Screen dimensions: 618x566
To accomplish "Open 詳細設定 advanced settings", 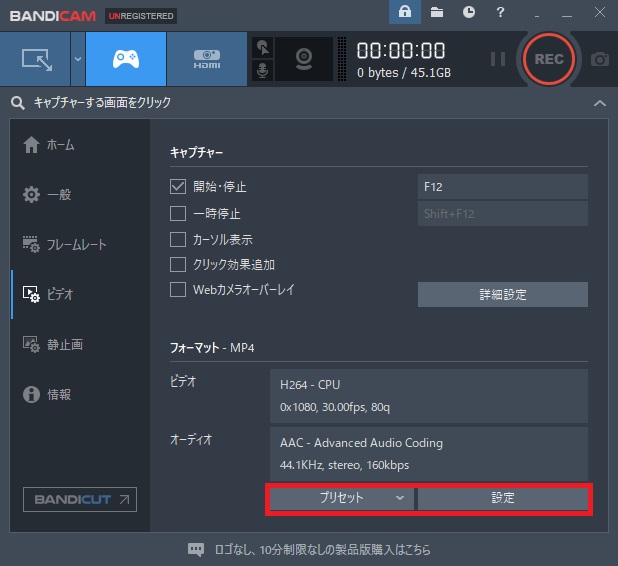I will point(503,294).
